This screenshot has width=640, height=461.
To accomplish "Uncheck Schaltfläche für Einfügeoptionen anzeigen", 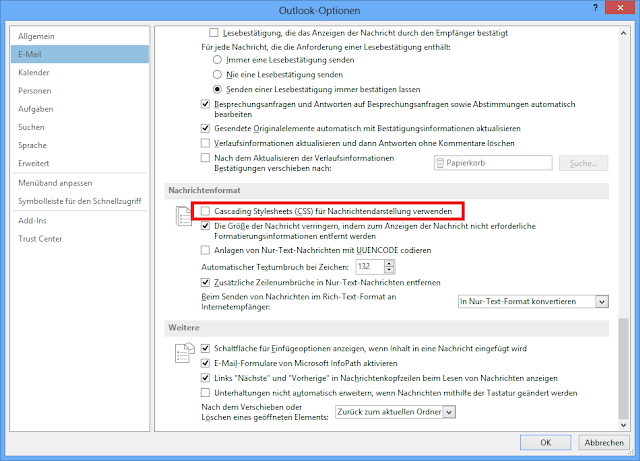I will pyautogui.click(x=205, y=348).
